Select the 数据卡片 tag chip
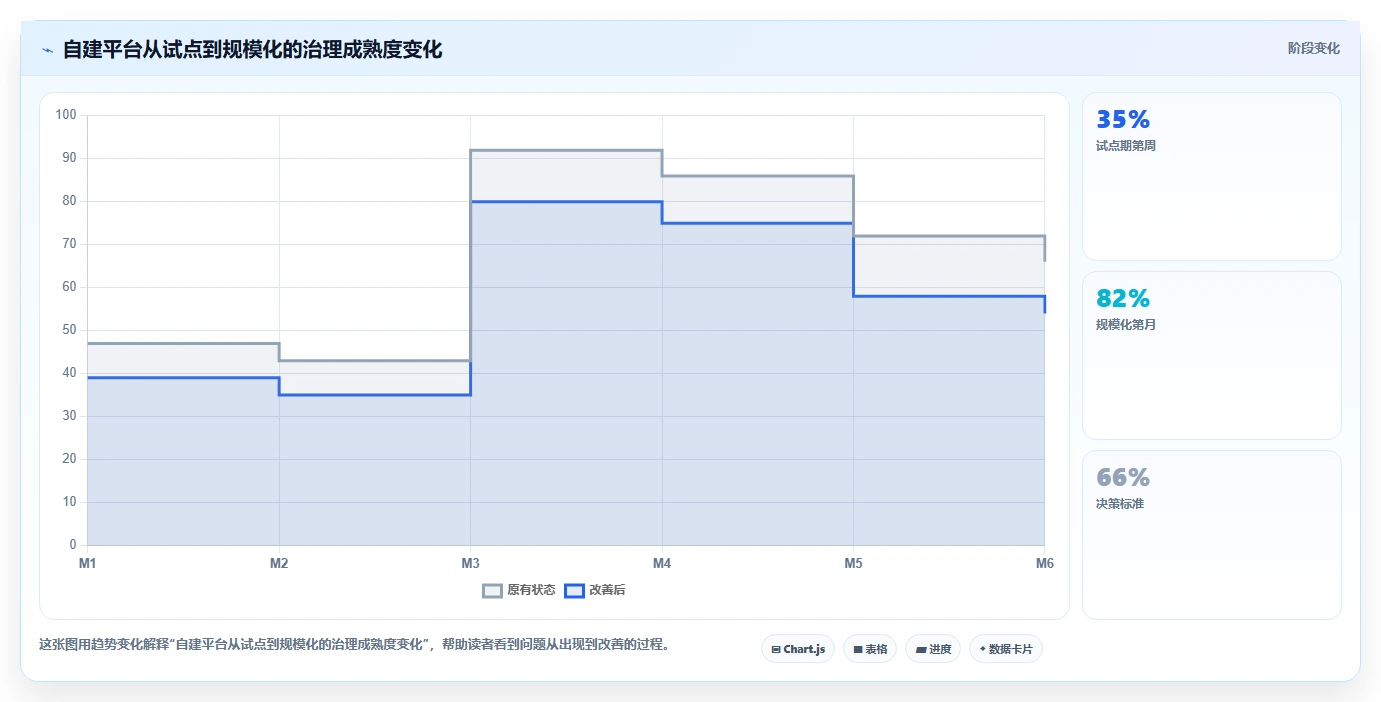1381x702 pixels. 1006,649
